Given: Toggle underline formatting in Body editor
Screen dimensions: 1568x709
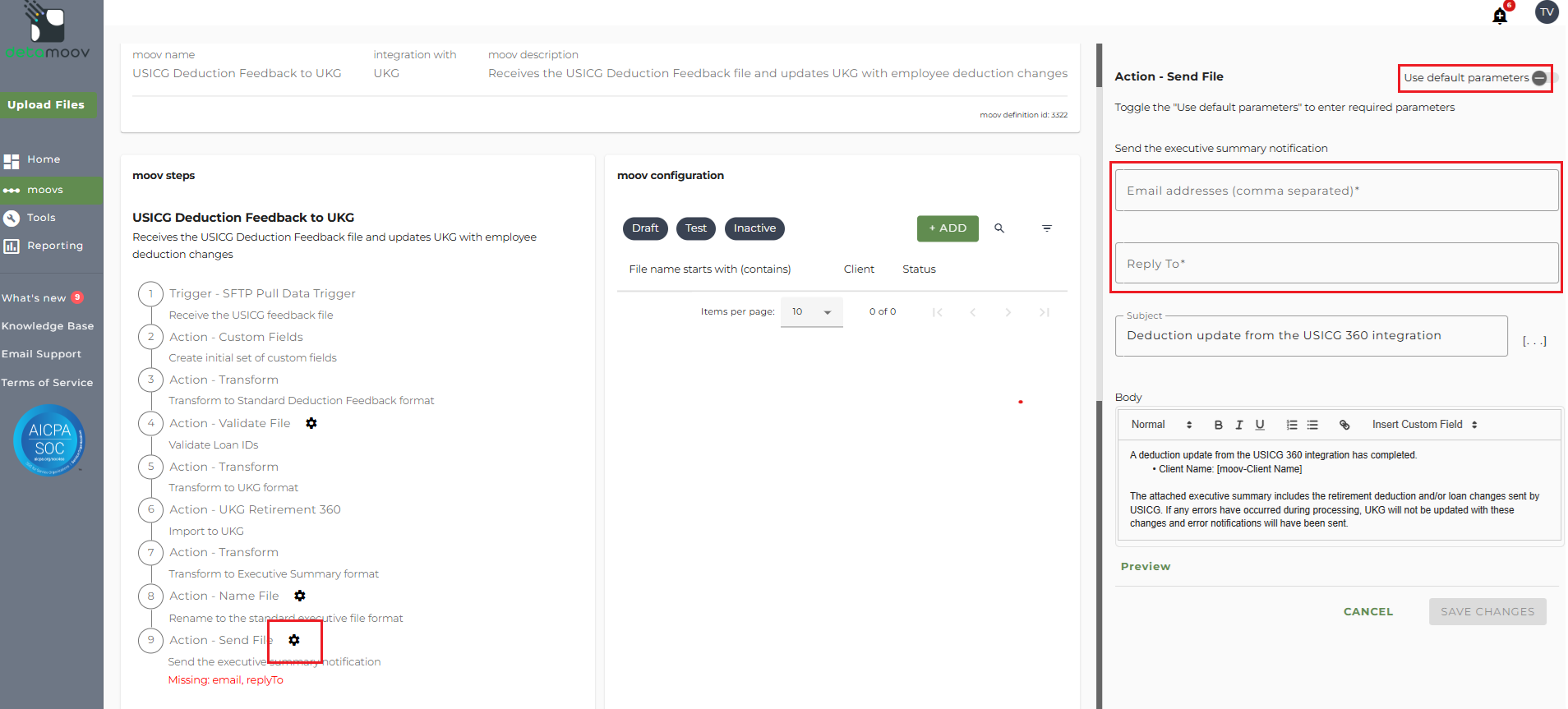Looking at the screenshot, I should [x=1260, y=425].
